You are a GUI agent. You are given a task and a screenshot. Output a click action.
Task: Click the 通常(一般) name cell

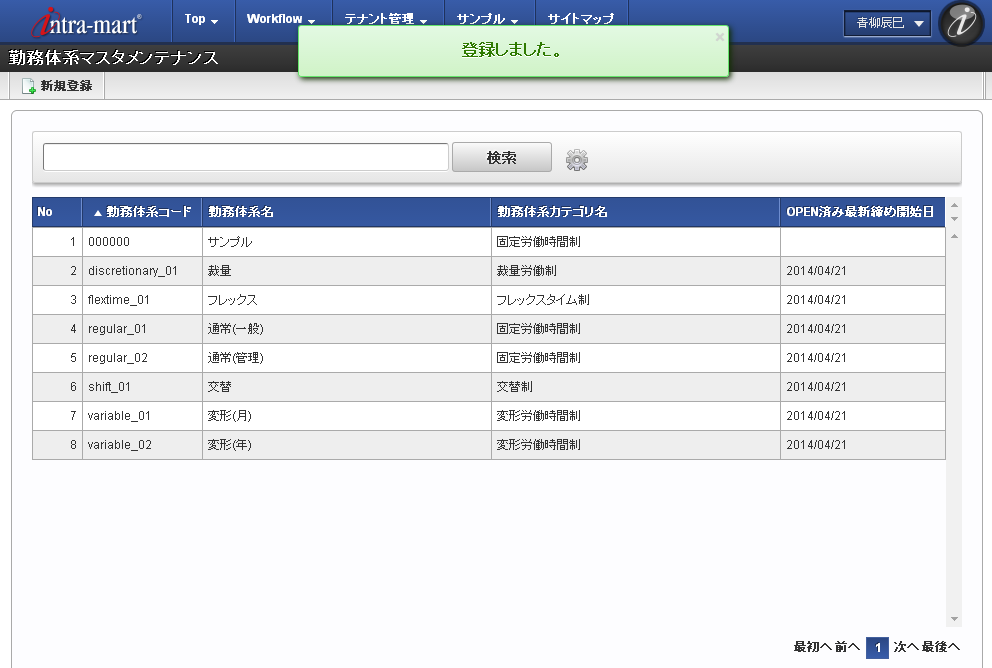click(x=346, y=329)
